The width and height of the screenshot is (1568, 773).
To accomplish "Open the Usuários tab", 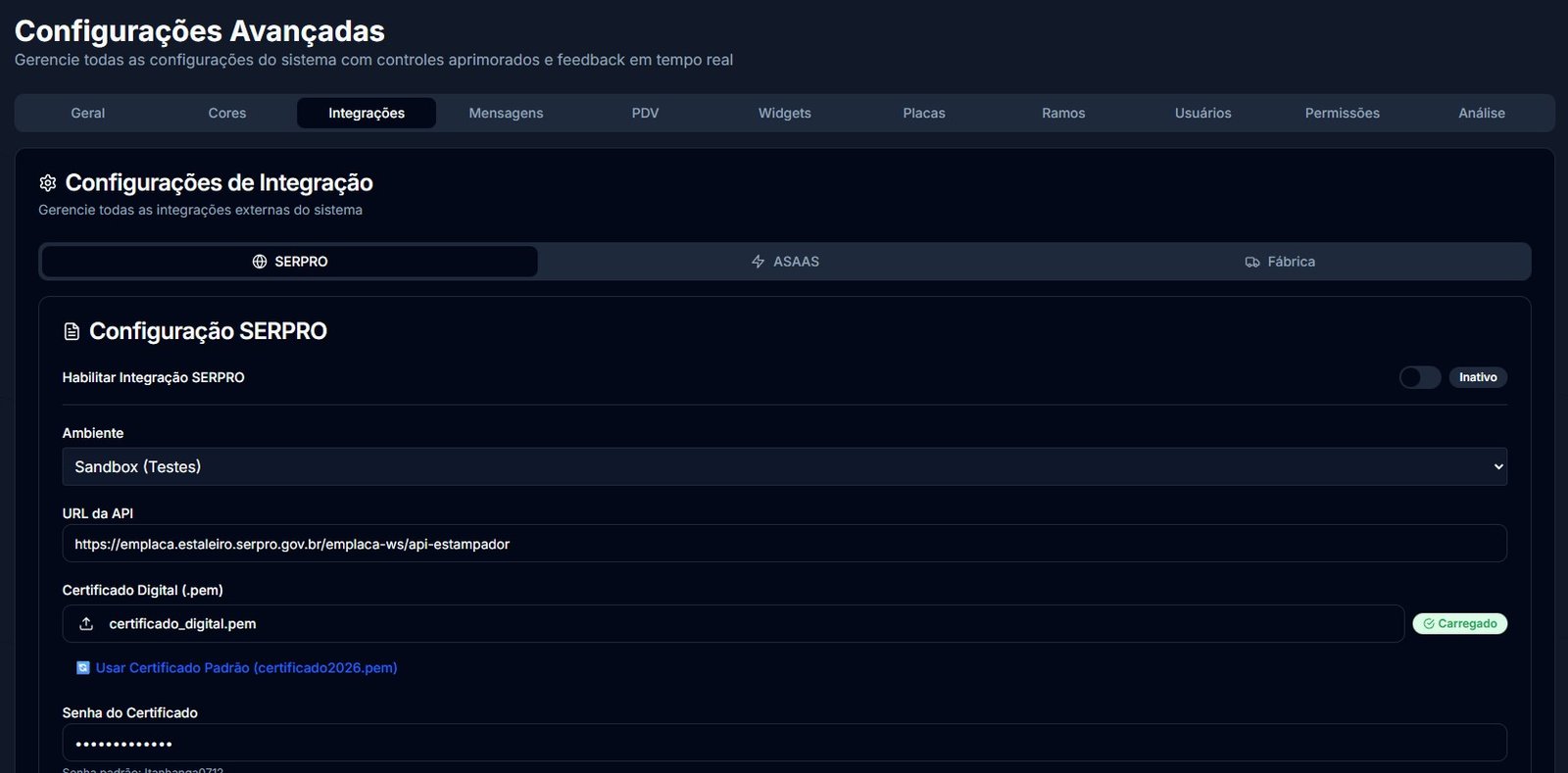I will coord(1202,114).
